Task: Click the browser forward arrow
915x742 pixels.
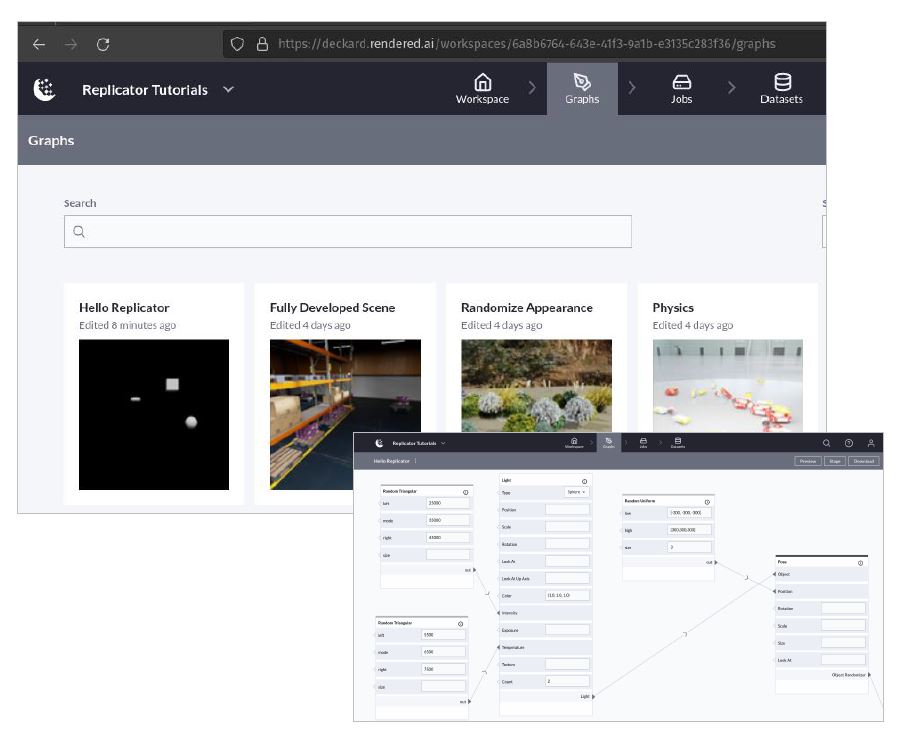Action: [x=71, y=44]
